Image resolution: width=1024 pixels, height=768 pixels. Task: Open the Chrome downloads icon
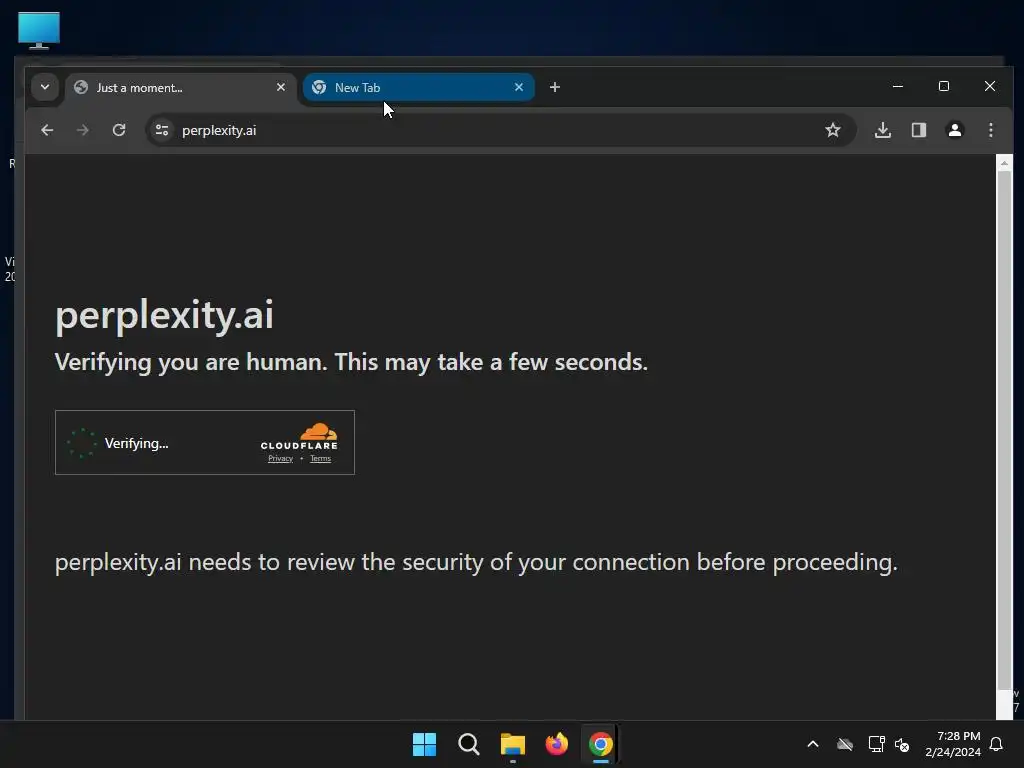(x=882, y=130)
